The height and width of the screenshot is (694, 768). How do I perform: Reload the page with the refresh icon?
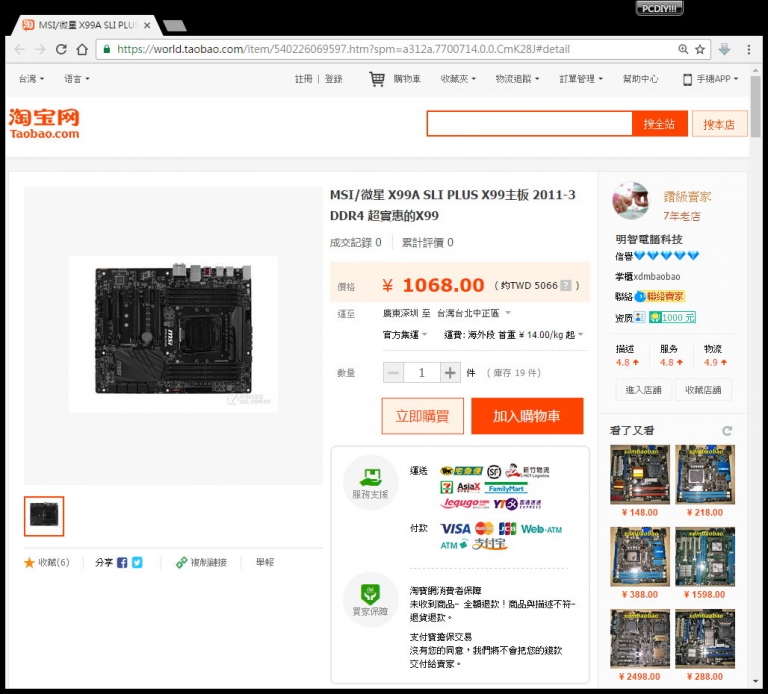tap(61, 49)
